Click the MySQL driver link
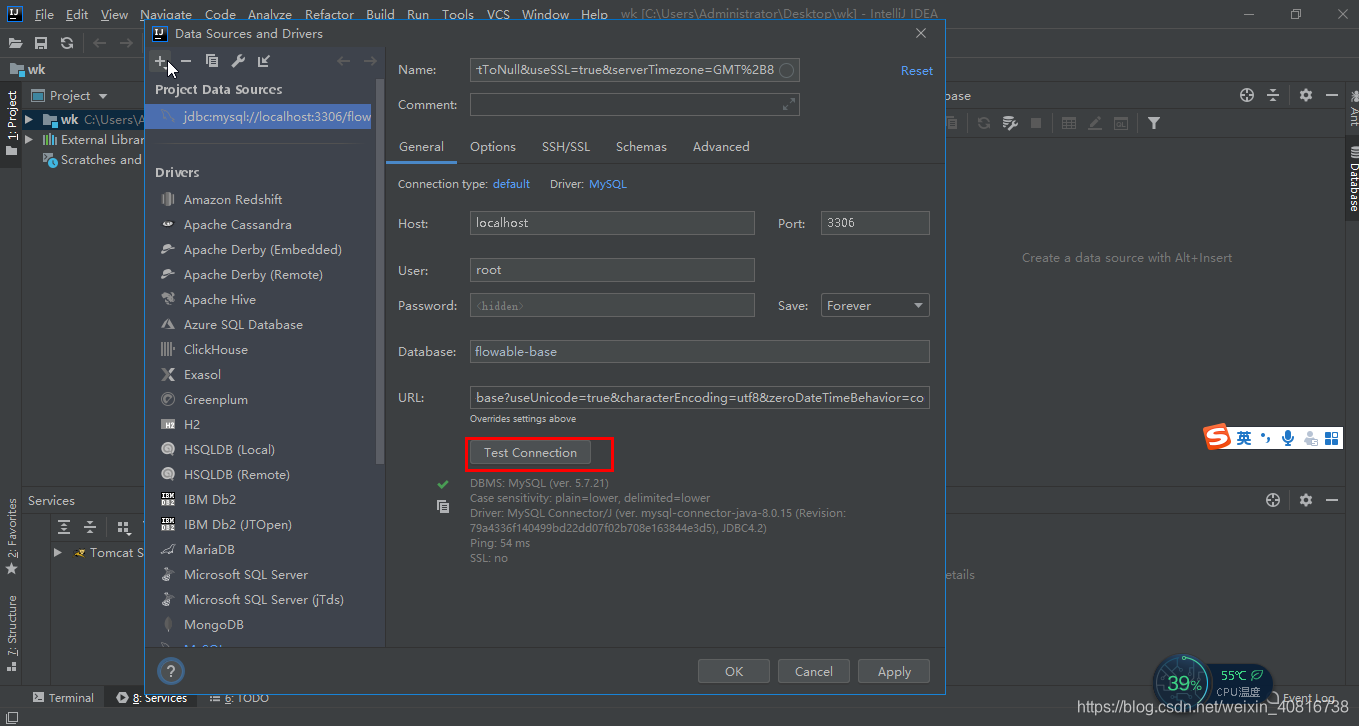The width and height of the screenshot is (1359, 726). 608,184
